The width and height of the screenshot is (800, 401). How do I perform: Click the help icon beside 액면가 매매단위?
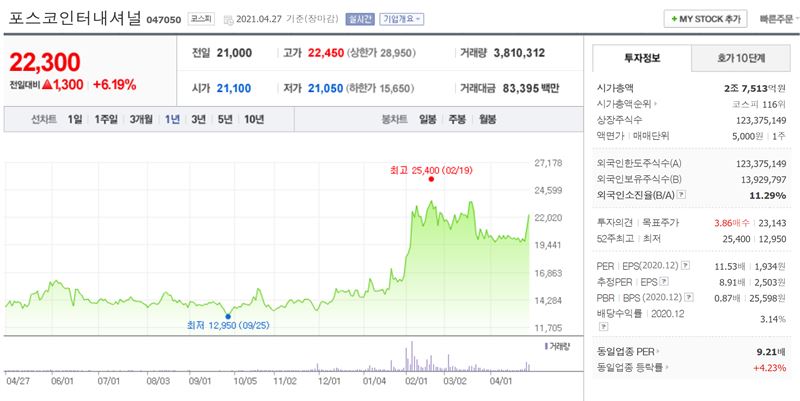[x=677, y=135]
